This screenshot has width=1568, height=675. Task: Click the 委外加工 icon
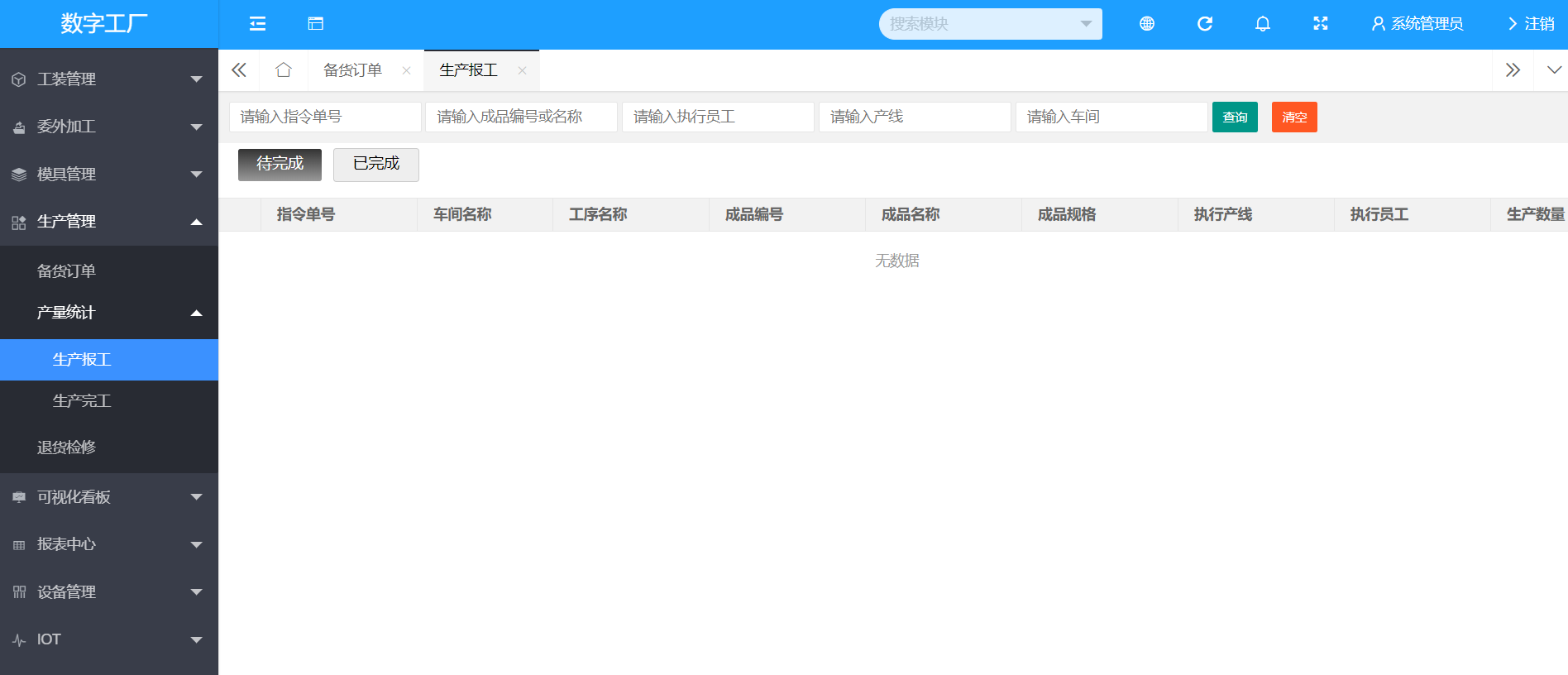pos(19,127)
